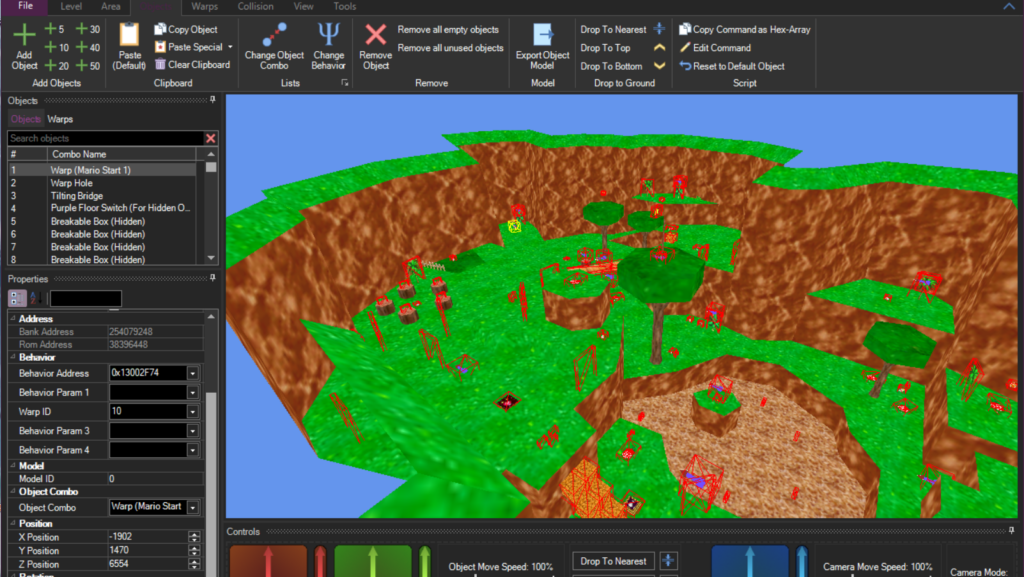Add 40 objects with the +40 button

click(x=88, y=47)
